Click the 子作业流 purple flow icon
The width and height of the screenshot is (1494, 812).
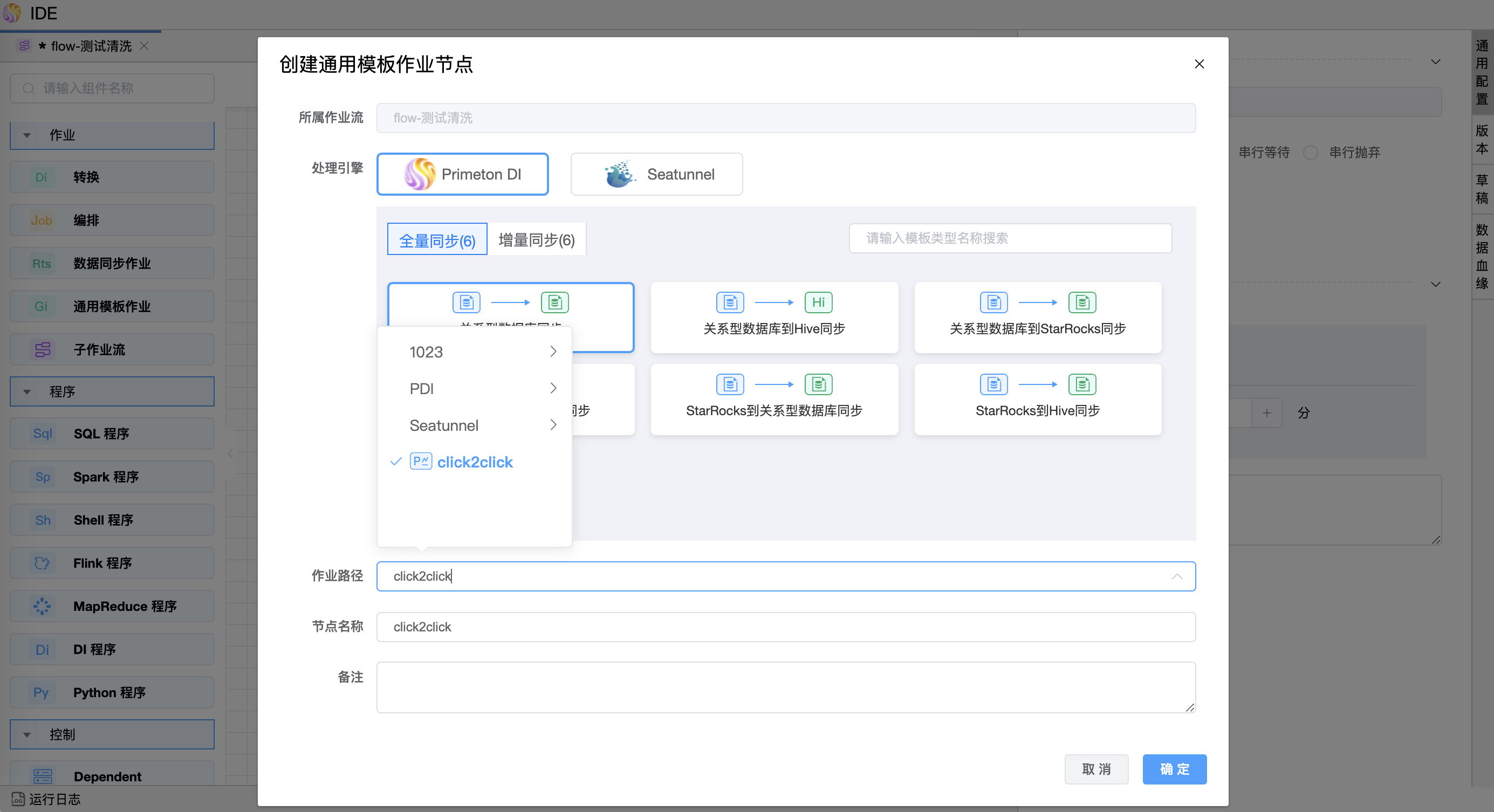click(x=42, y=349)
